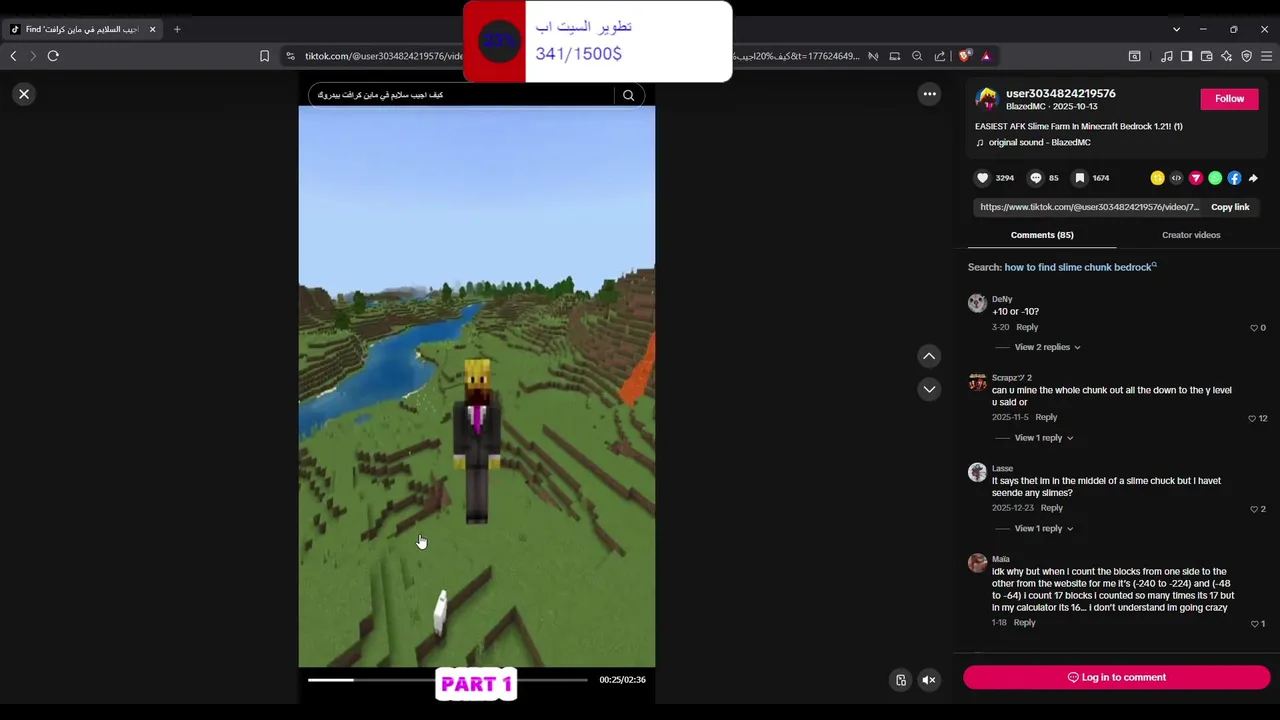Image resolution: width=1280 pixels, height=720 pixels.
Task: Open the browser hamburger main menu
Action: point(1266,56)
